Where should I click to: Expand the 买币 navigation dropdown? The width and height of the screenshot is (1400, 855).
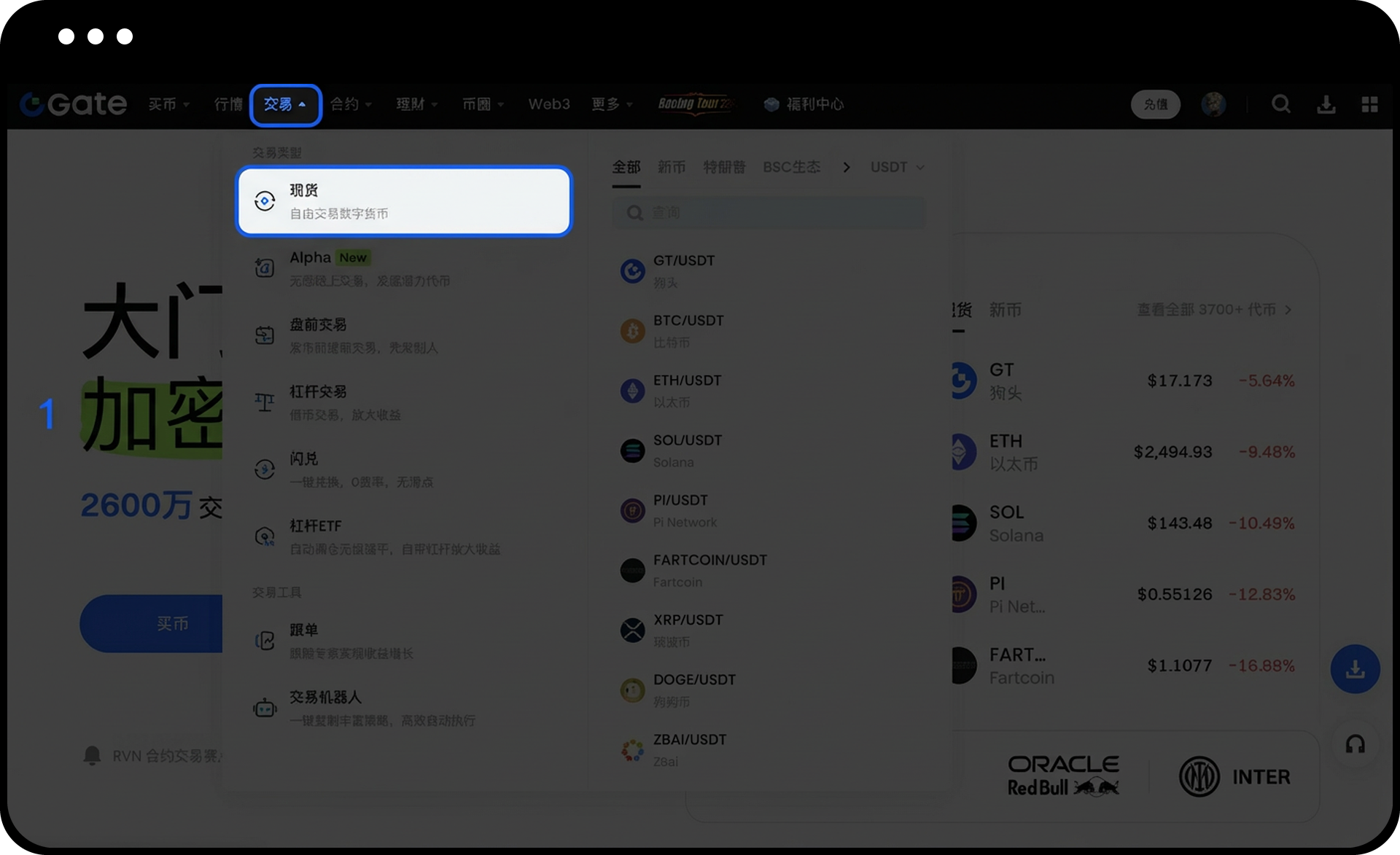(x=169, y=104)
